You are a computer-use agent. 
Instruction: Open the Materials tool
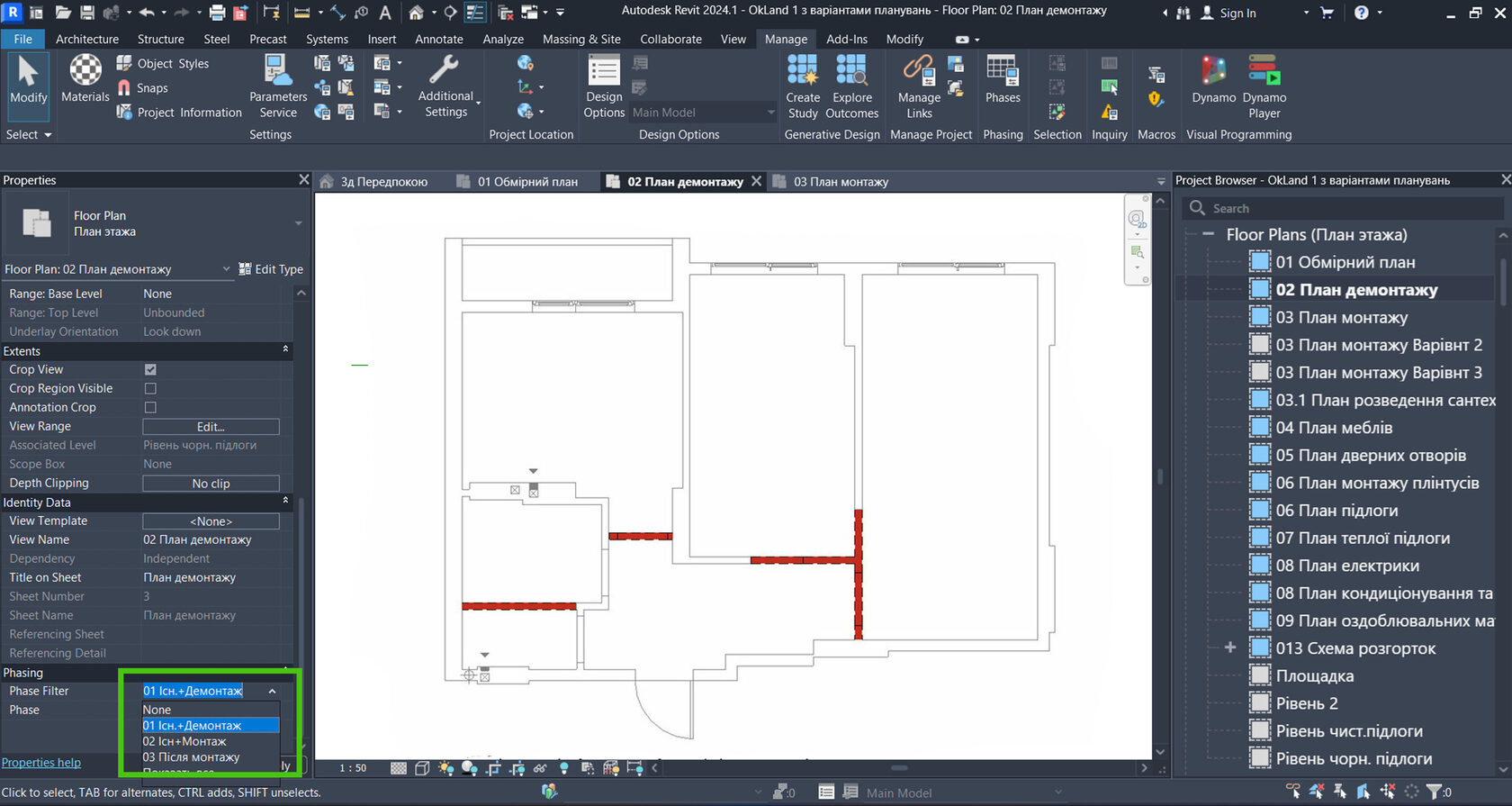pyautogui.click(x=85, y=78)
